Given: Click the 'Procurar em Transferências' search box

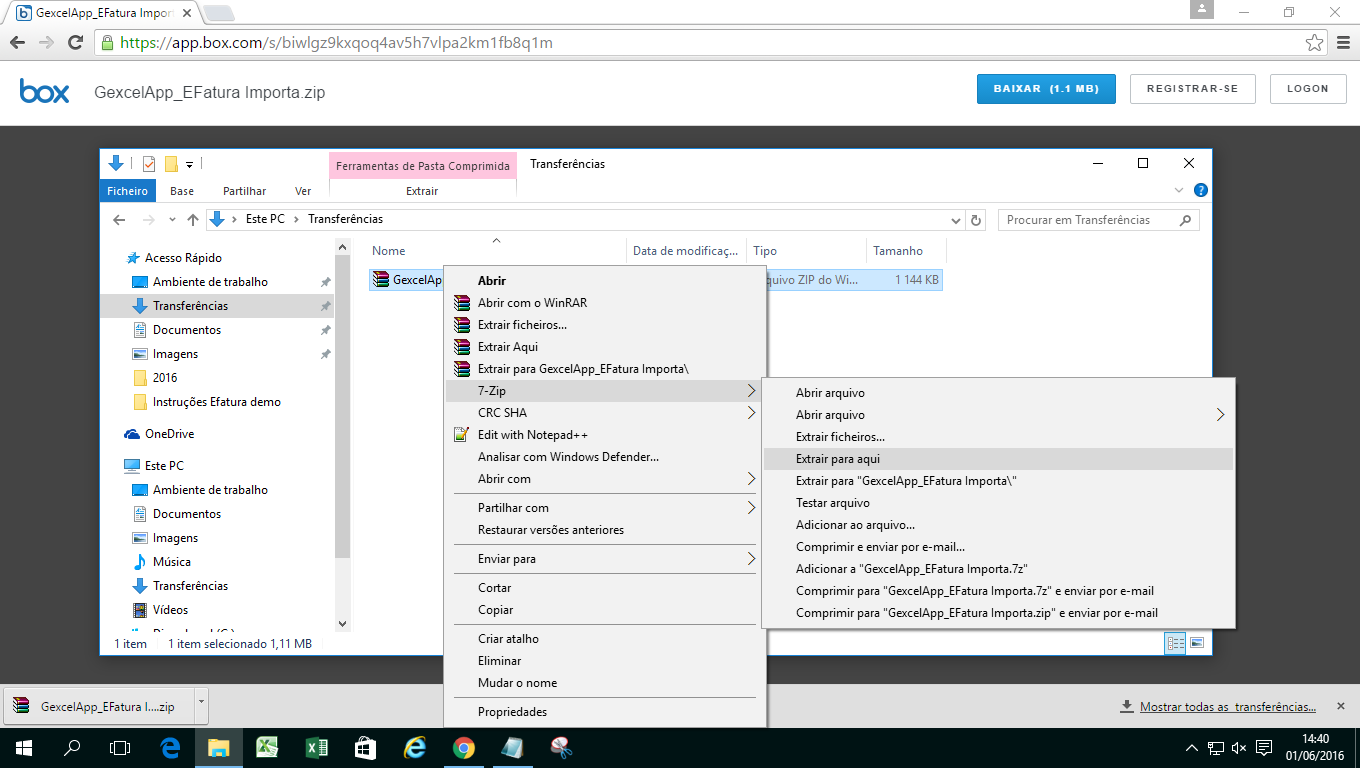Looking at the screenshot, I should click(1088, 220).
